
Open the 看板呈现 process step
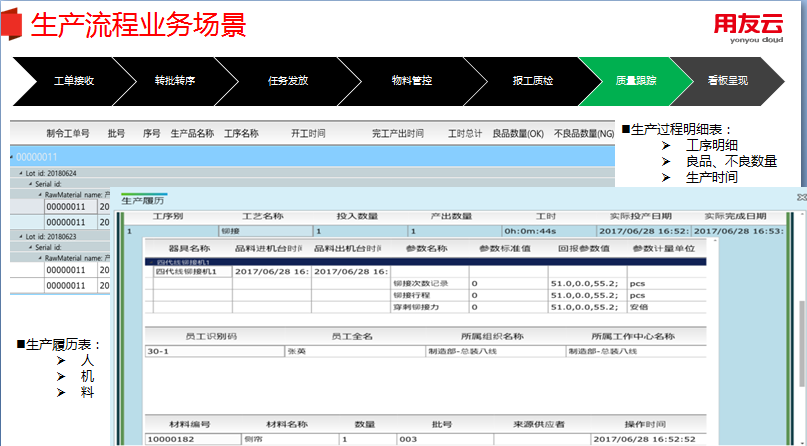[728, 80]
